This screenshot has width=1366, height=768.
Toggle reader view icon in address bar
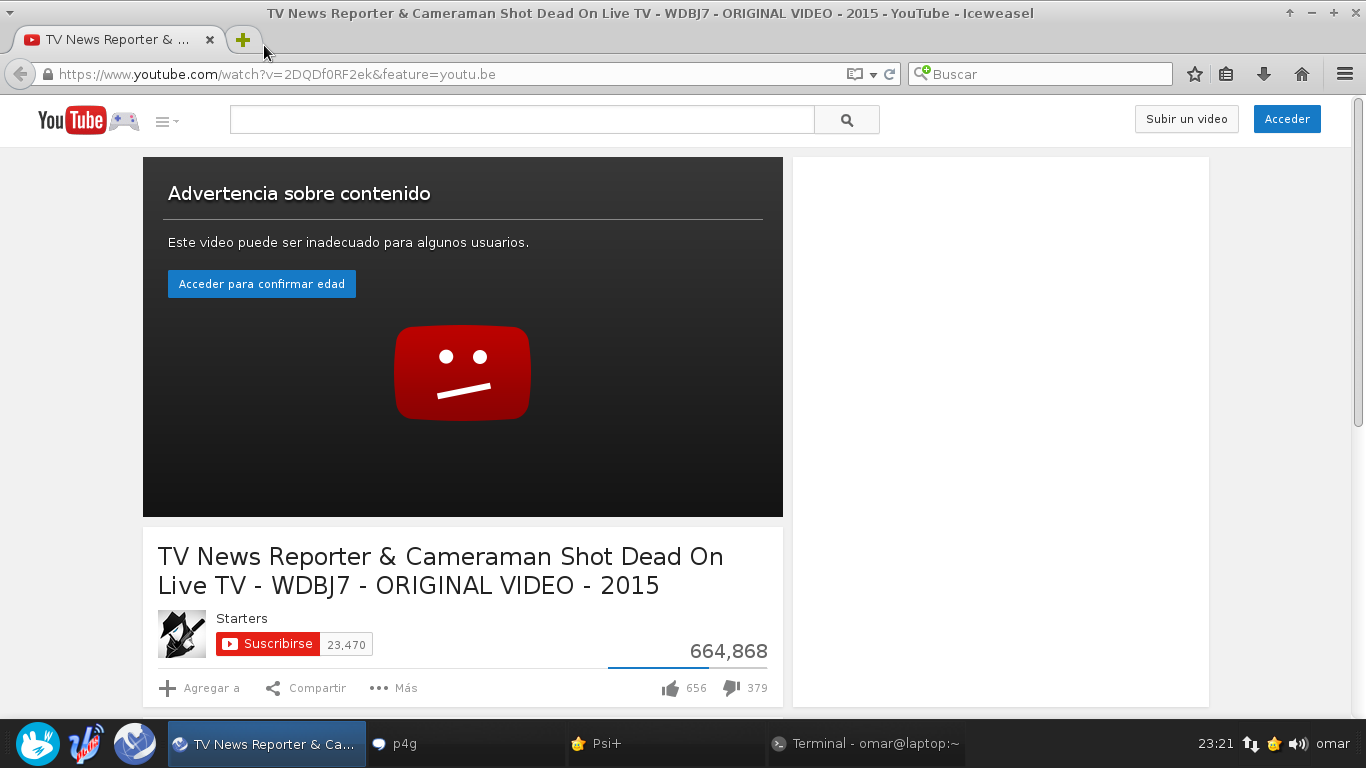855,74
